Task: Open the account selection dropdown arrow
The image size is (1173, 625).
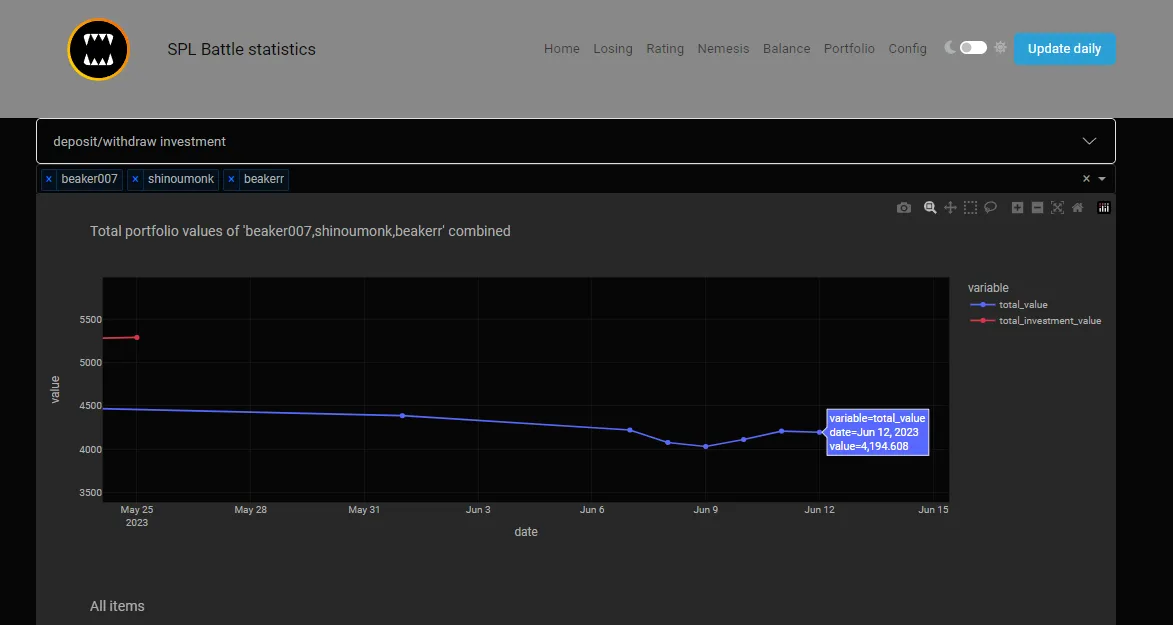Action: (x=1102, y=179)
